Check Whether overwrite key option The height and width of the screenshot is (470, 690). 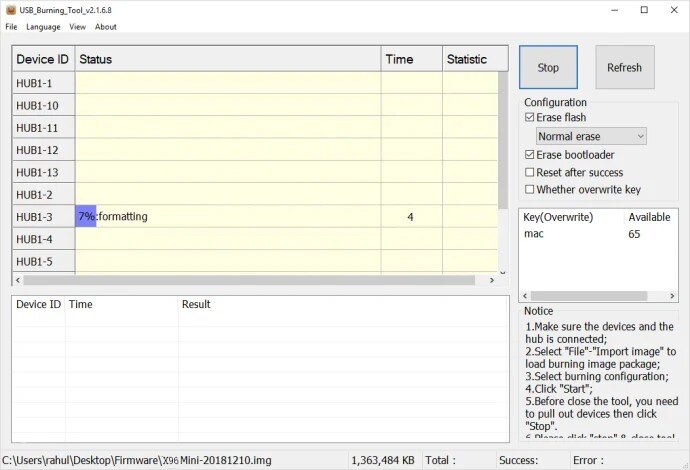(530, 189)
